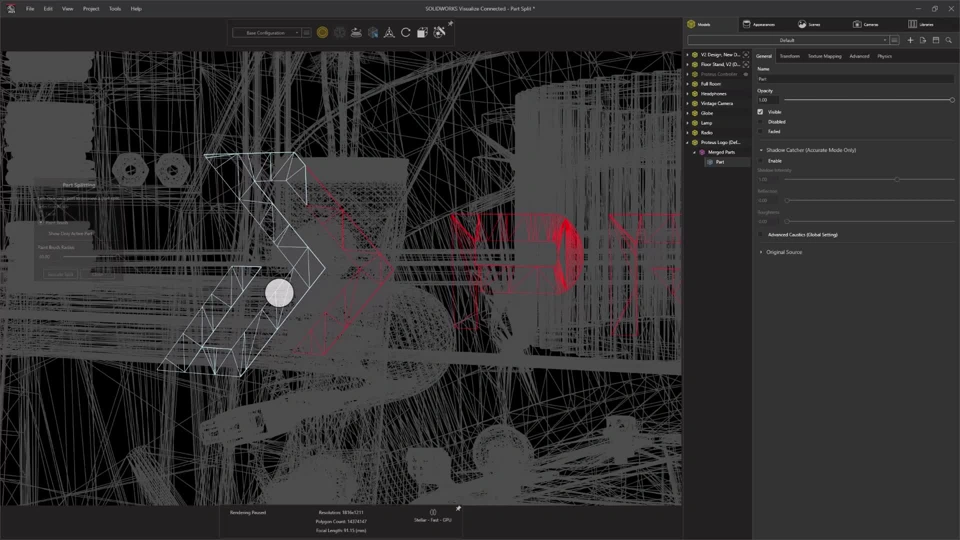Click the plus icon to add model
This screenshot has width=960, height=540.
point(910,41)
